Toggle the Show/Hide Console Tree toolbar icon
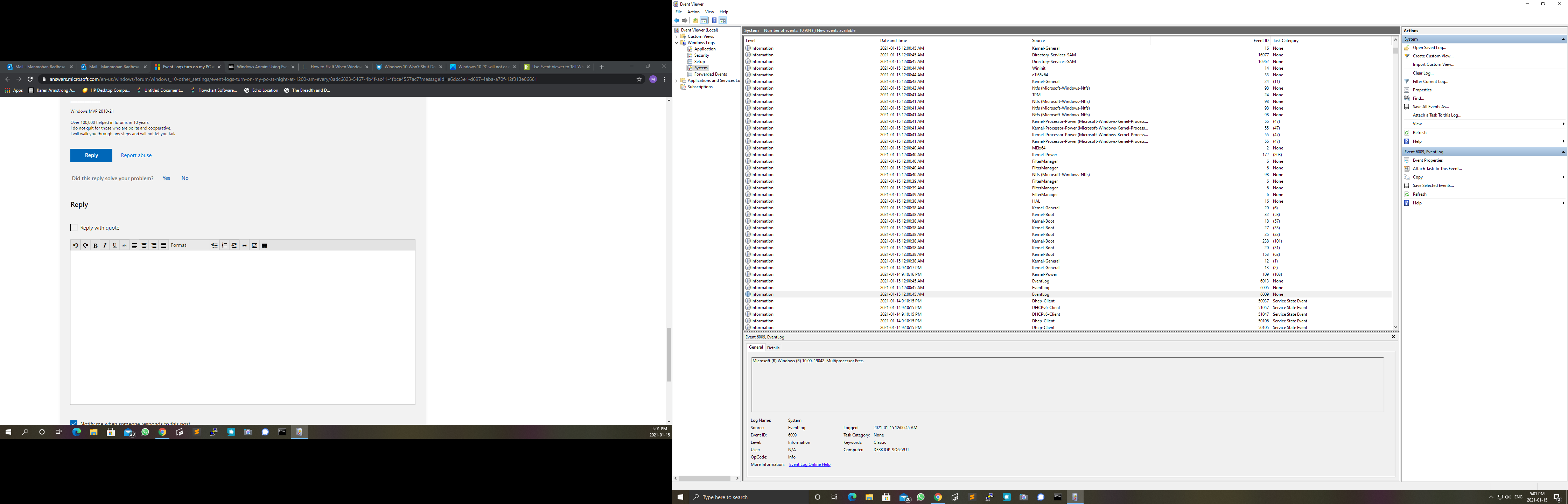Image resolution: width=1568 pixels, height=504 pixels. coord(703,21)
